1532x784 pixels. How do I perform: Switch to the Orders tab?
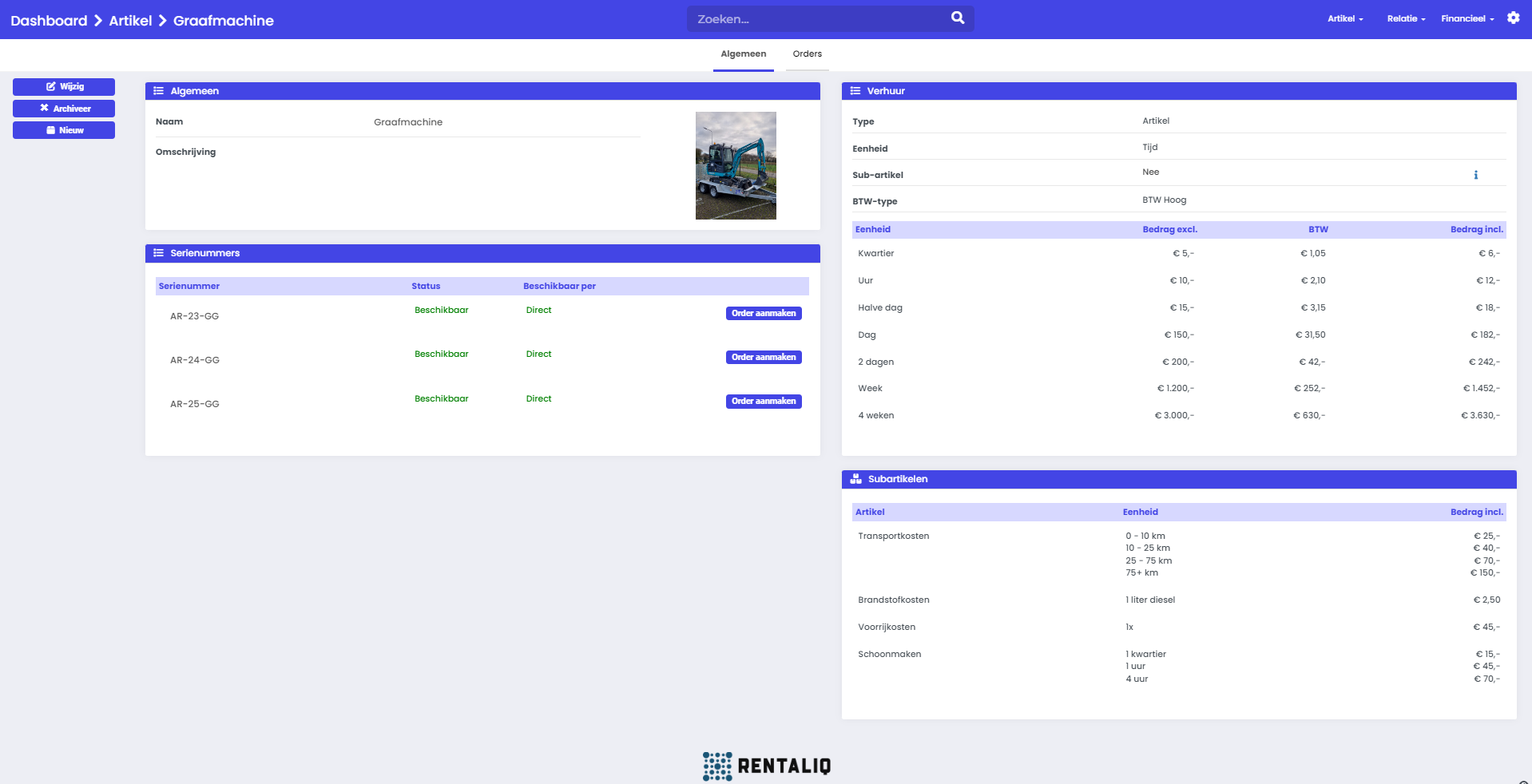coord(807,54)
